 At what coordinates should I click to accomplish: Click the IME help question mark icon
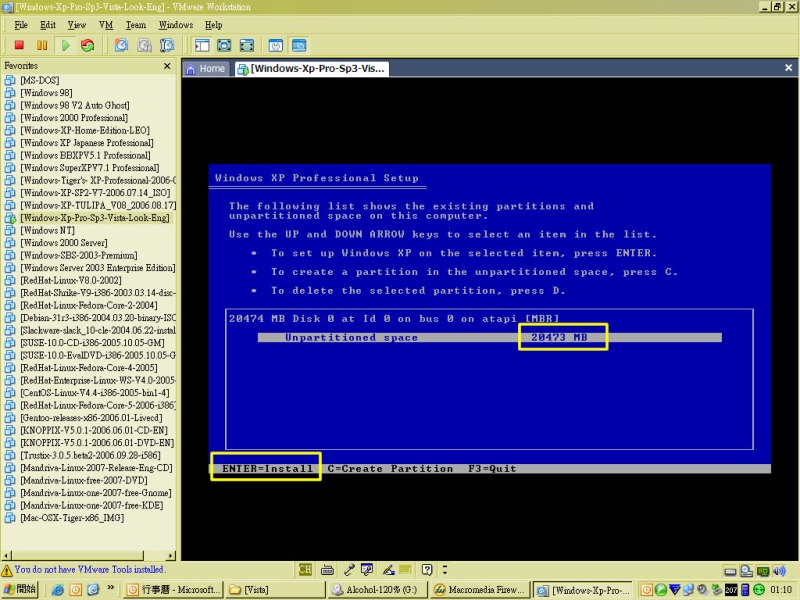coord(427,569)
